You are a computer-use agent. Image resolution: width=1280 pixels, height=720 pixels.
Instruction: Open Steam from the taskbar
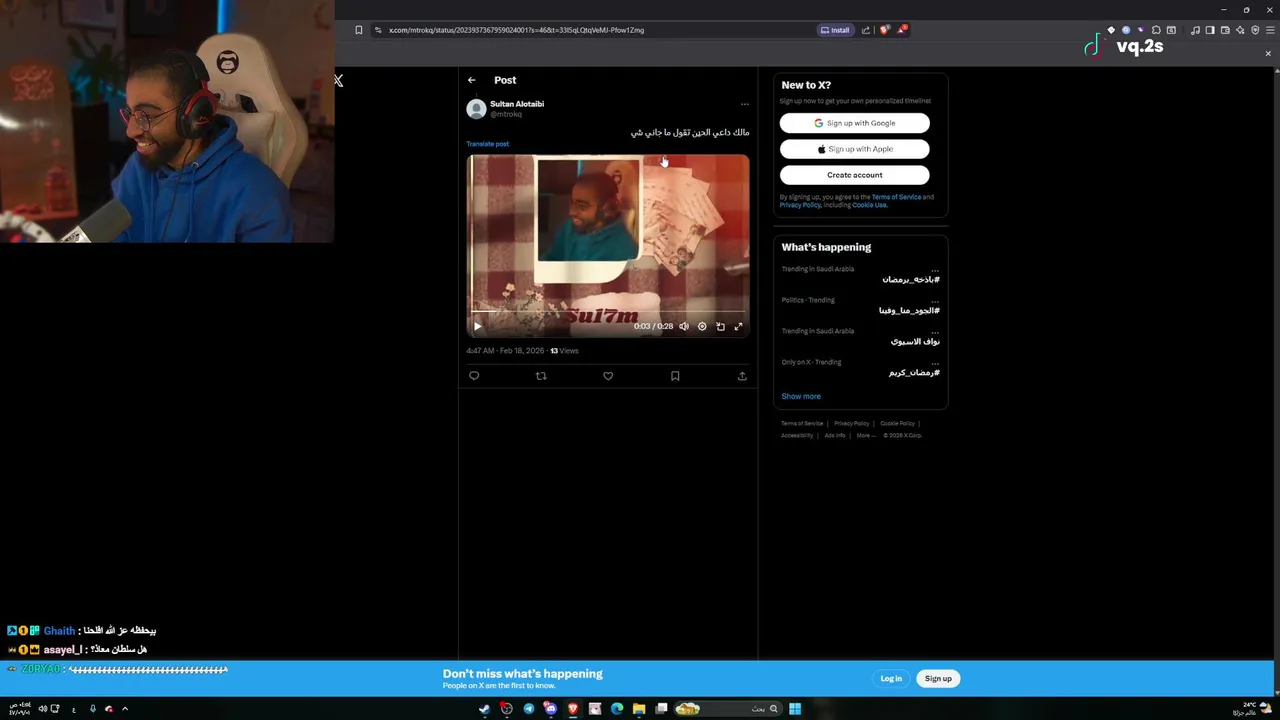point(484,709)
